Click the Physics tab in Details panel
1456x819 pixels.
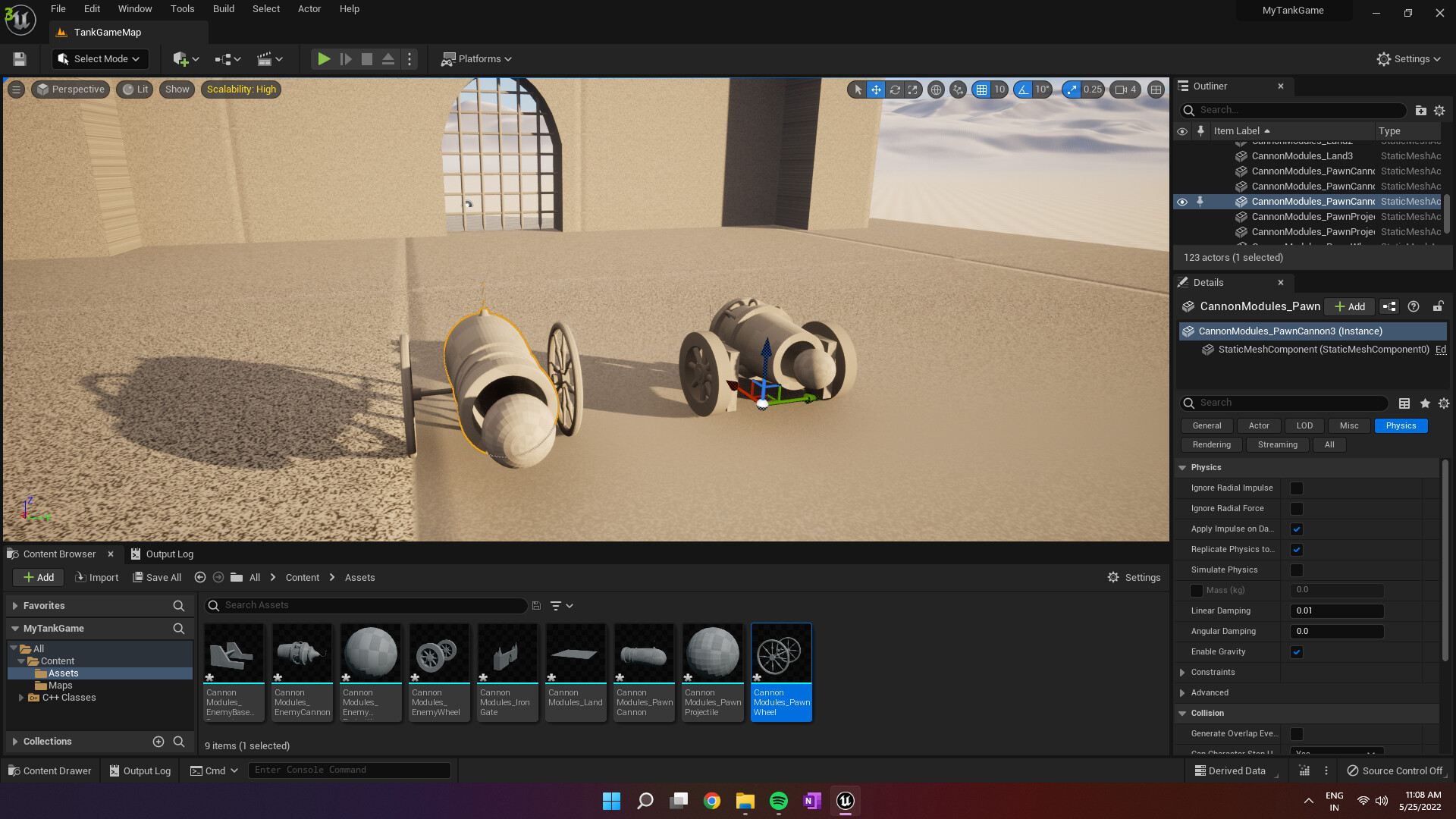click(1399, 425)
